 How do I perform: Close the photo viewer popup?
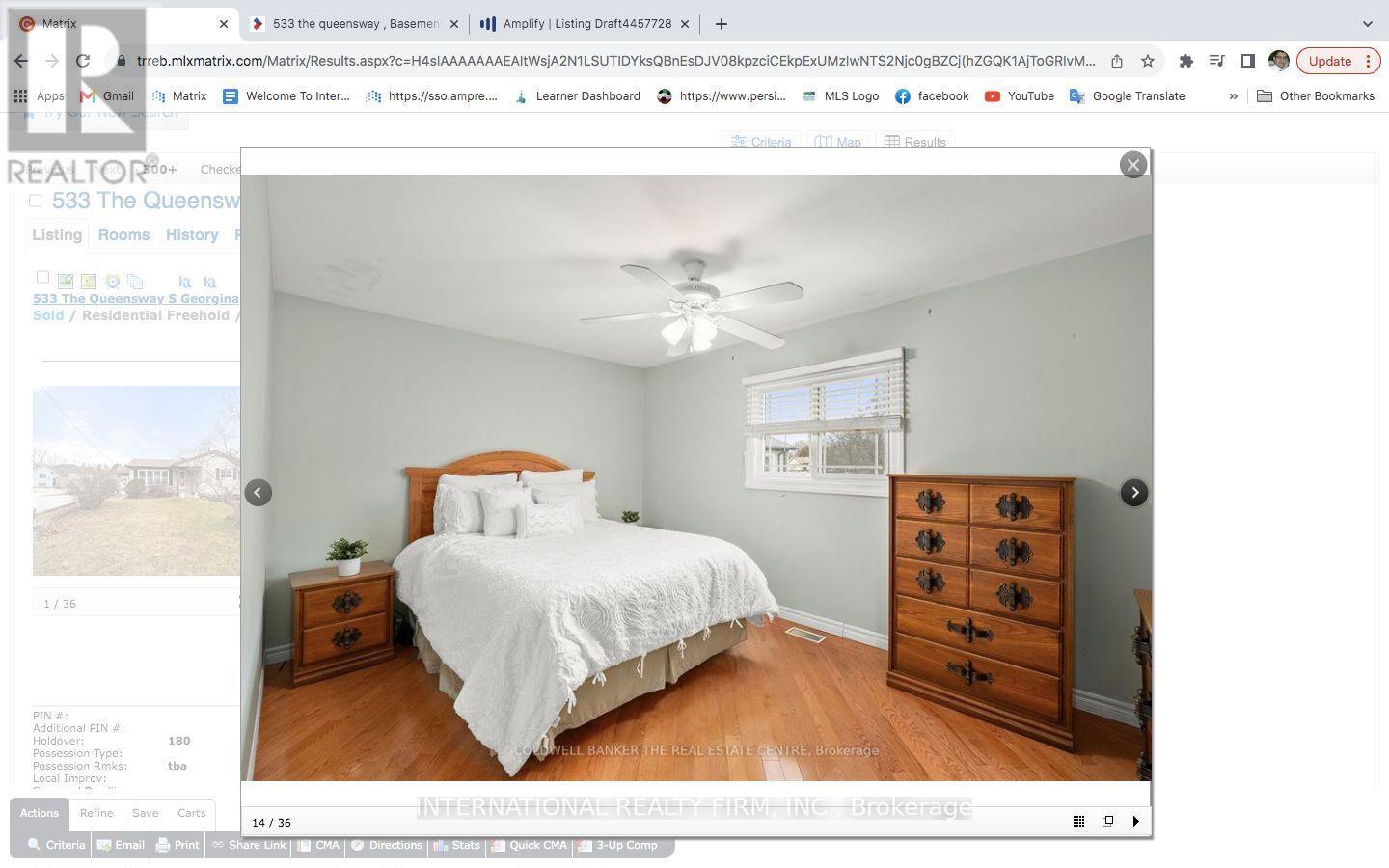pos(1133,165)
